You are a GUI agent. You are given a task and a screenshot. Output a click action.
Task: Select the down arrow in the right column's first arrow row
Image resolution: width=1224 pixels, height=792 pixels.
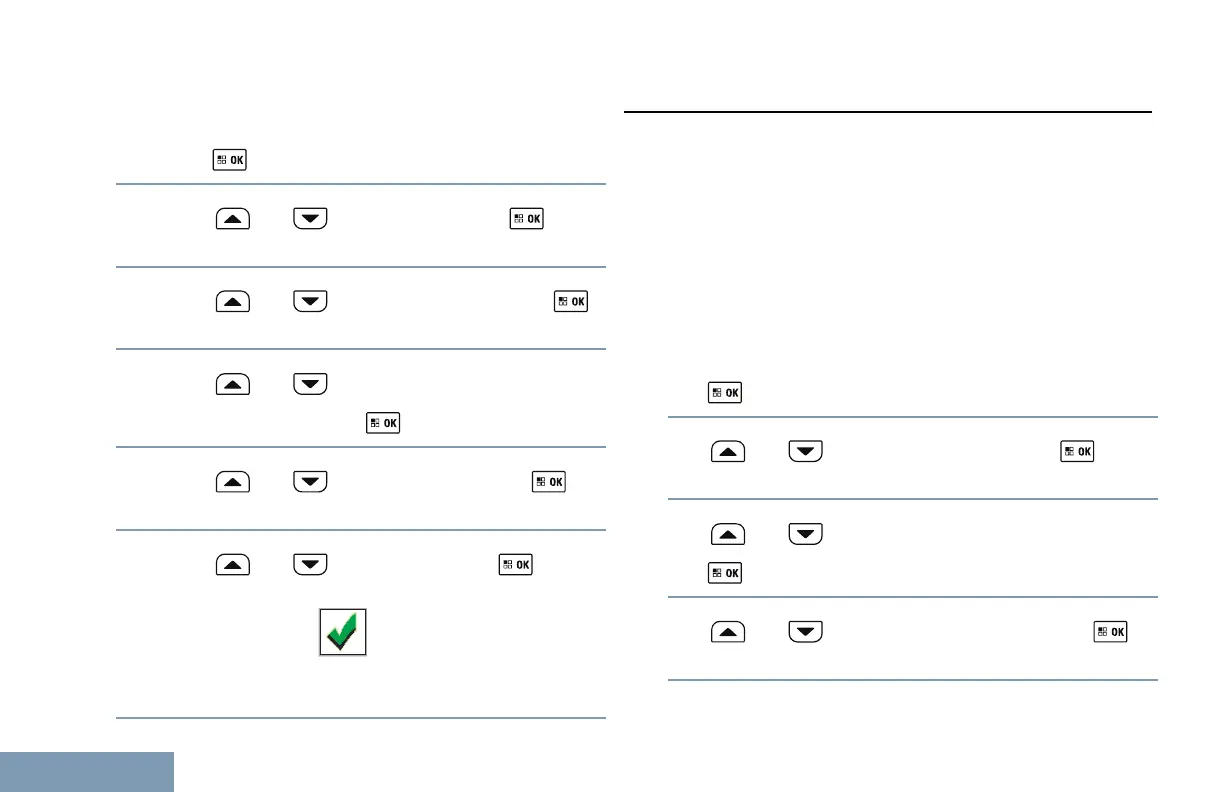coord(805,452)
